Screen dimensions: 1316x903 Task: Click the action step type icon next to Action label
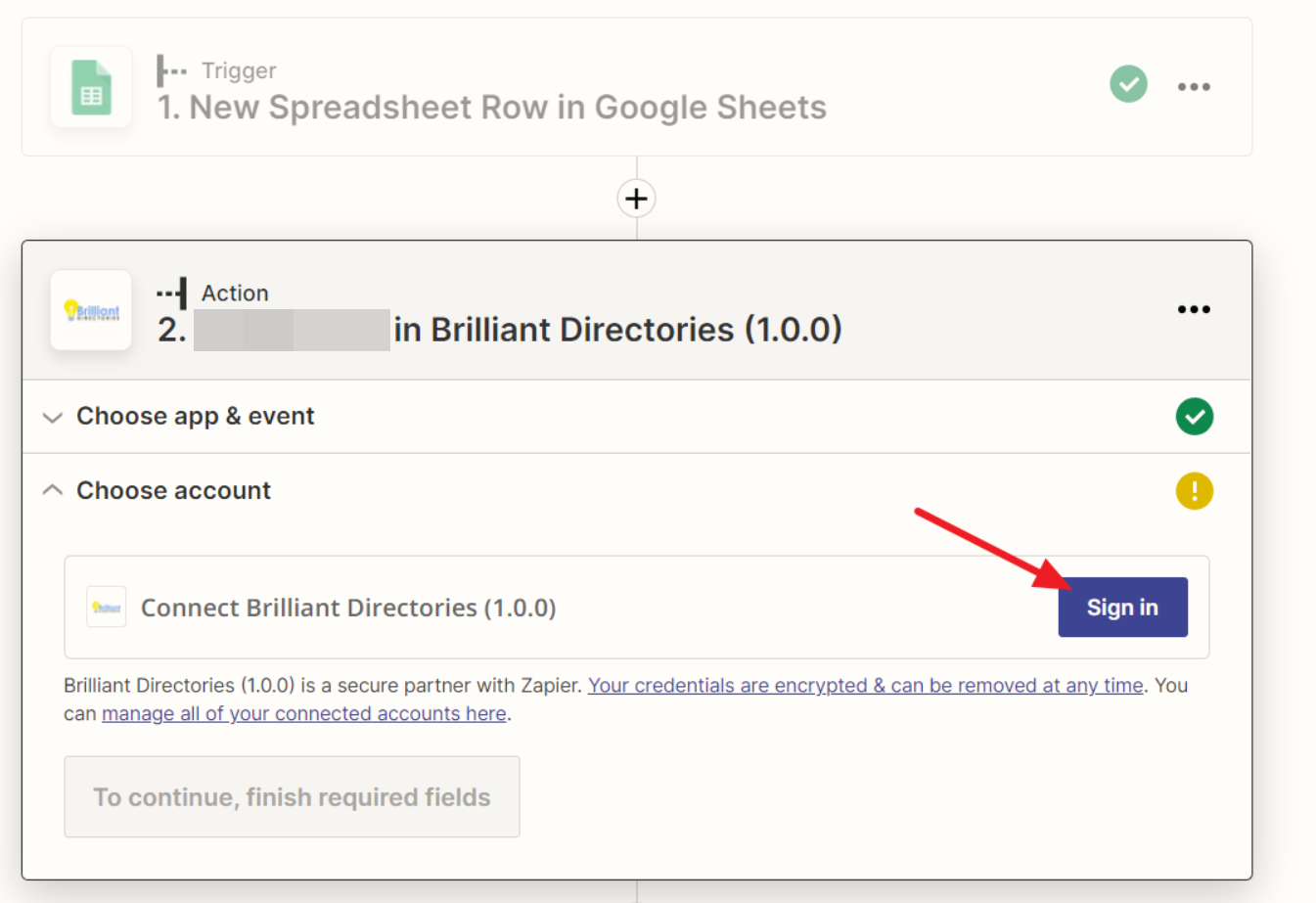pyautogui.click(x=171, y=293)
